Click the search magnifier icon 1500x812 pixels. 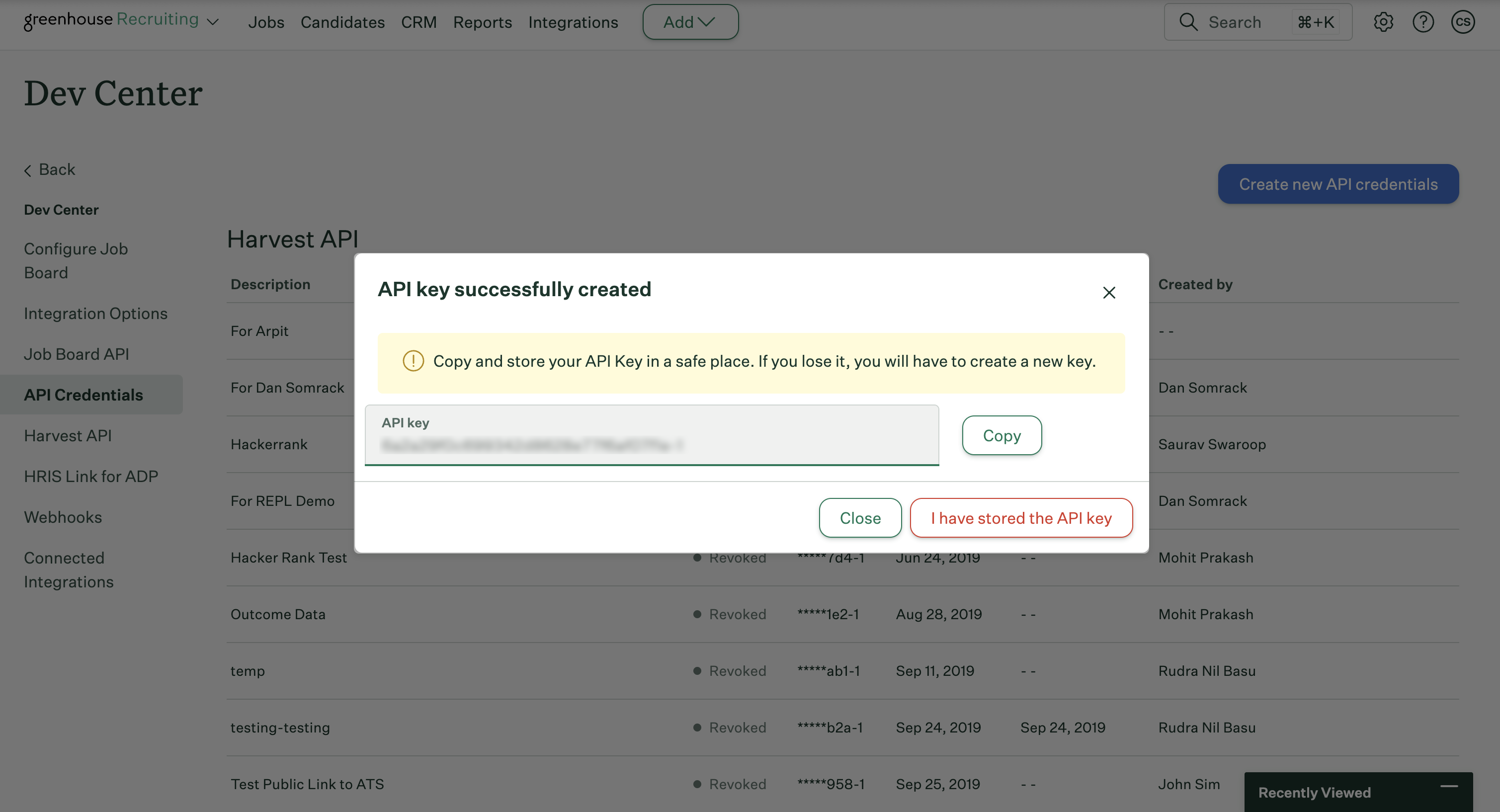[1188, 22]
